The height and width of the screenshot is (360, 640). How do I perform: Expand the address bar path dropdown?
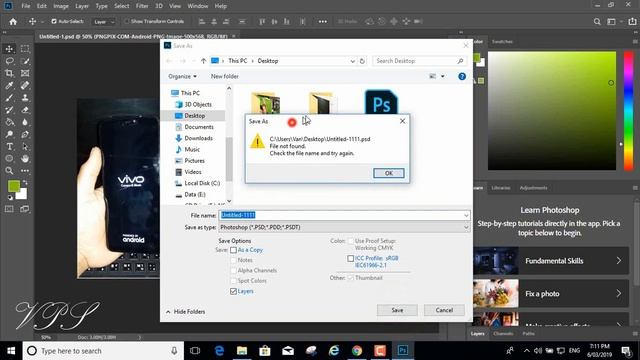click(352, 61)
